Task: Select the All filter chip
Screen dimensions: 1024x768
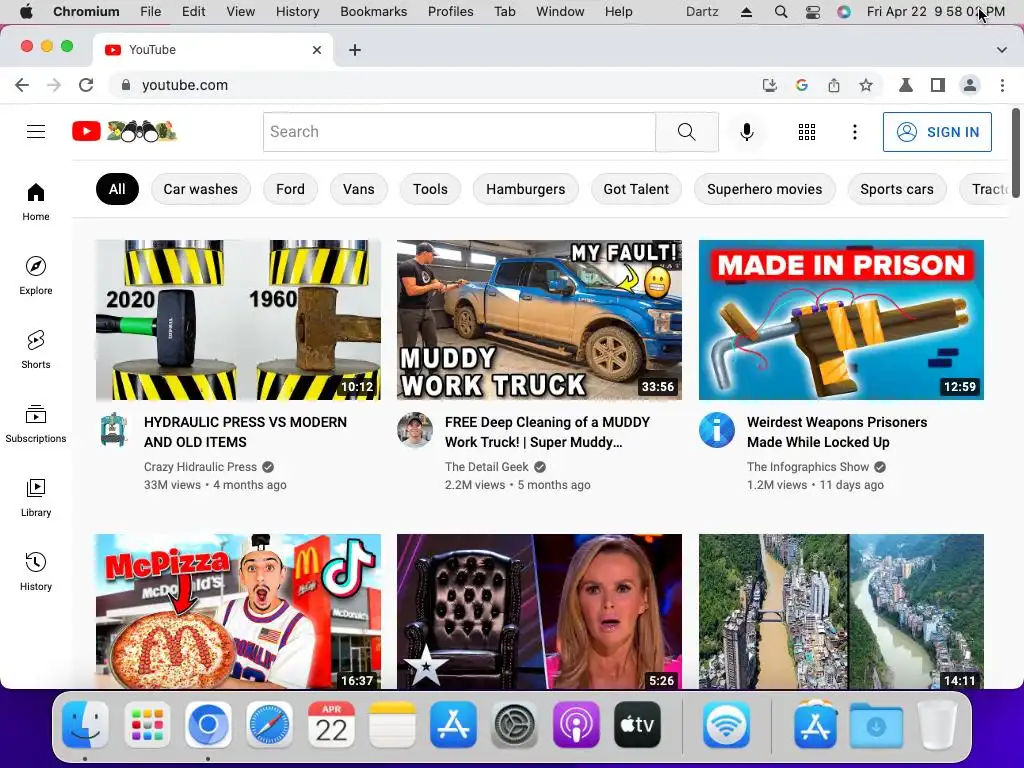Action: pos(117,189)
